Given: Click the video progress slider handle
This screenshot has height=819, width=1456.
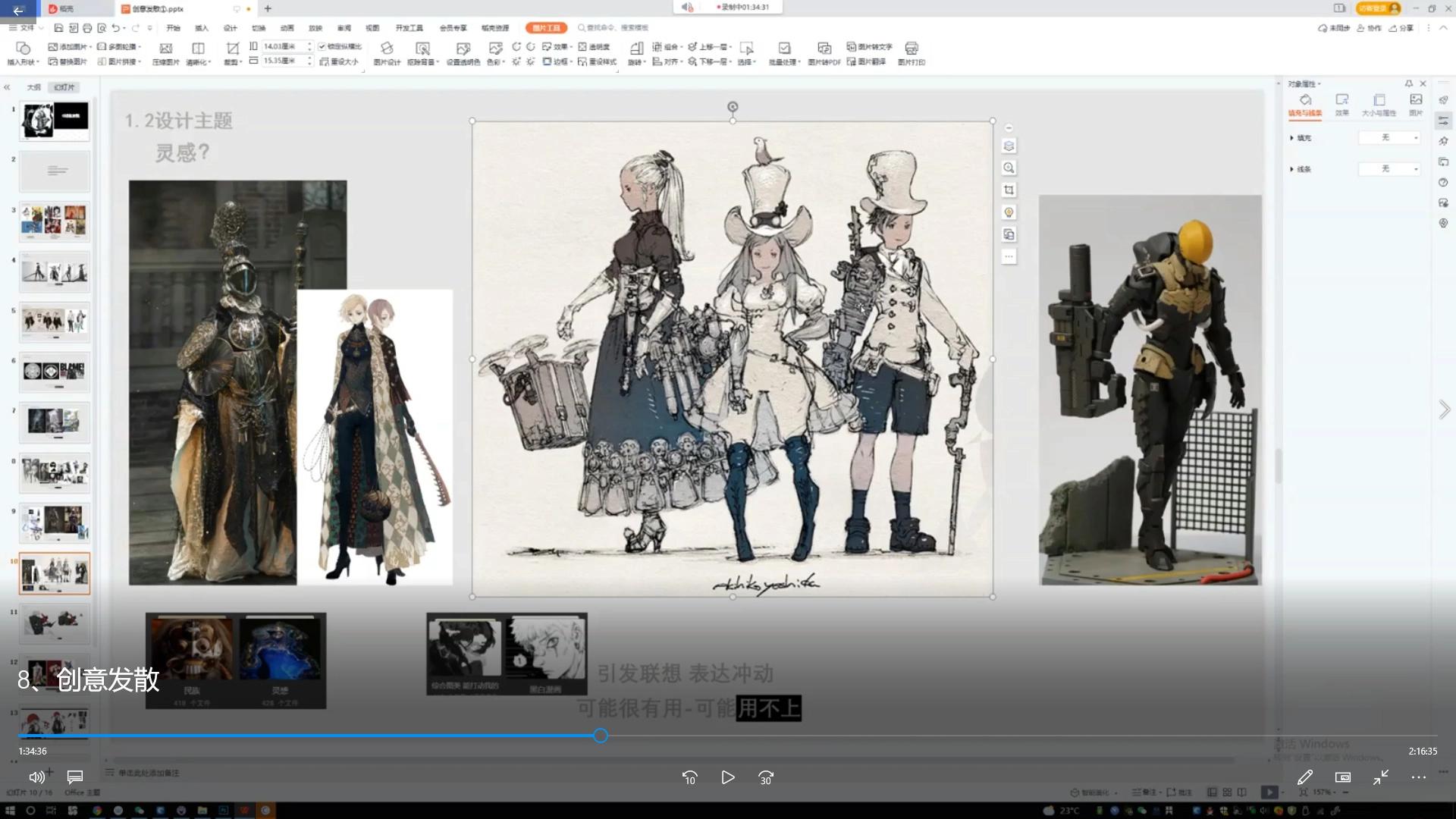Looking at the screenshot, I should (x=600, y=736).
